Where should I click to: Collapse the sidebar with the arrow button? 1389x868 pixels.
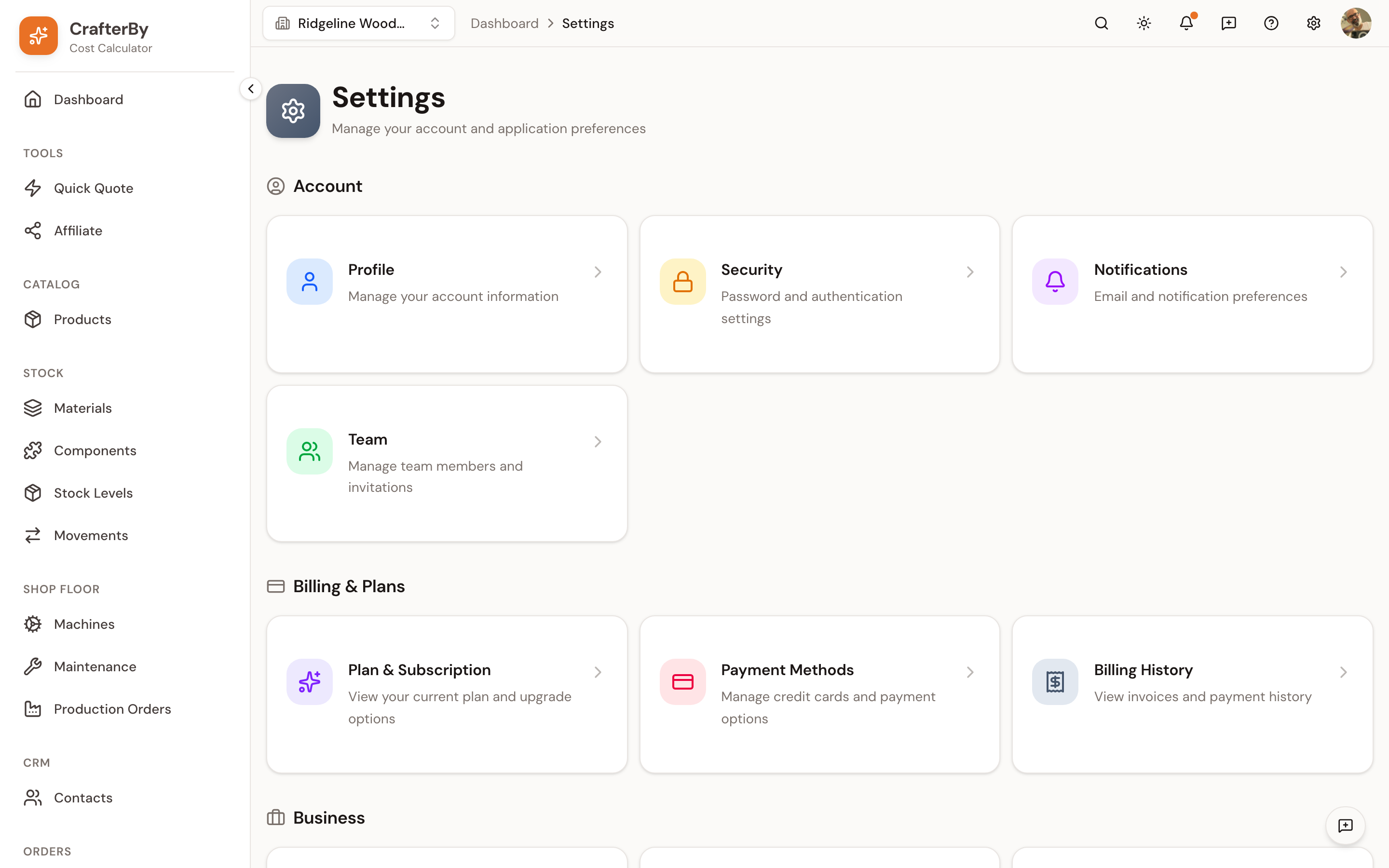pyautogui.click(x=251, y=89)
